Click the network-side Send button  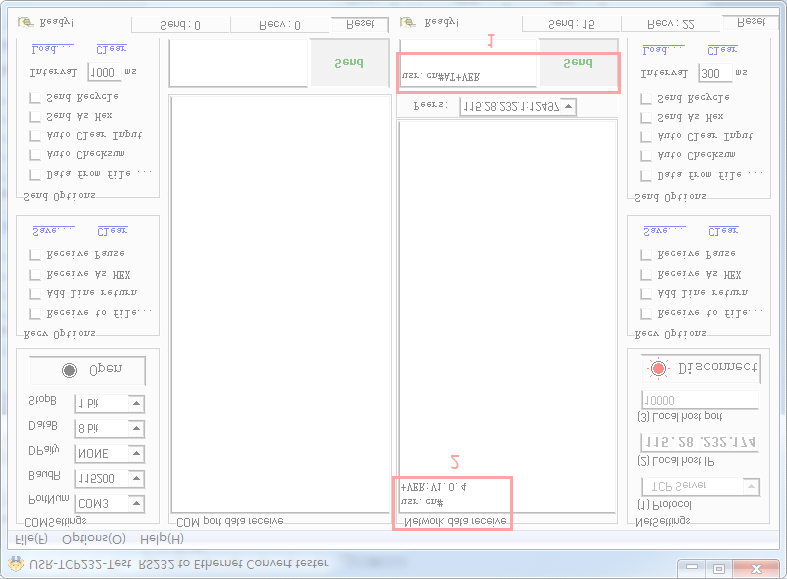click(x=578, y=63)
